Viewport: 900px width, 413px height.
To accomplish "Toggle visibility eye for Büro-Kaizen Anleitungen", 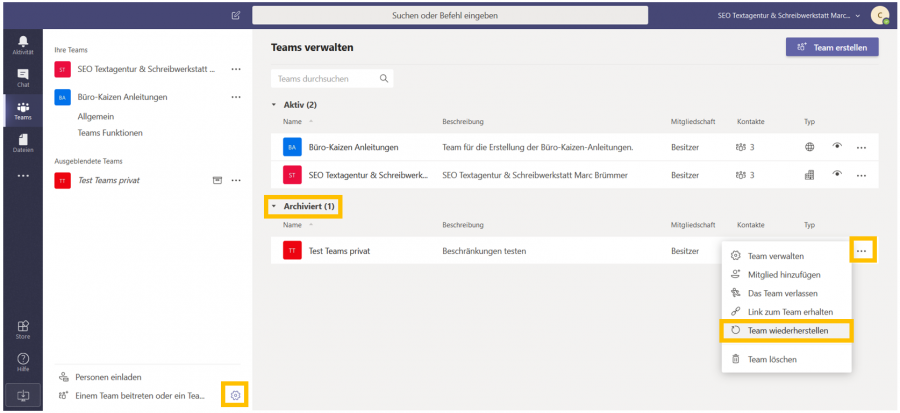I will click(837, 146).
